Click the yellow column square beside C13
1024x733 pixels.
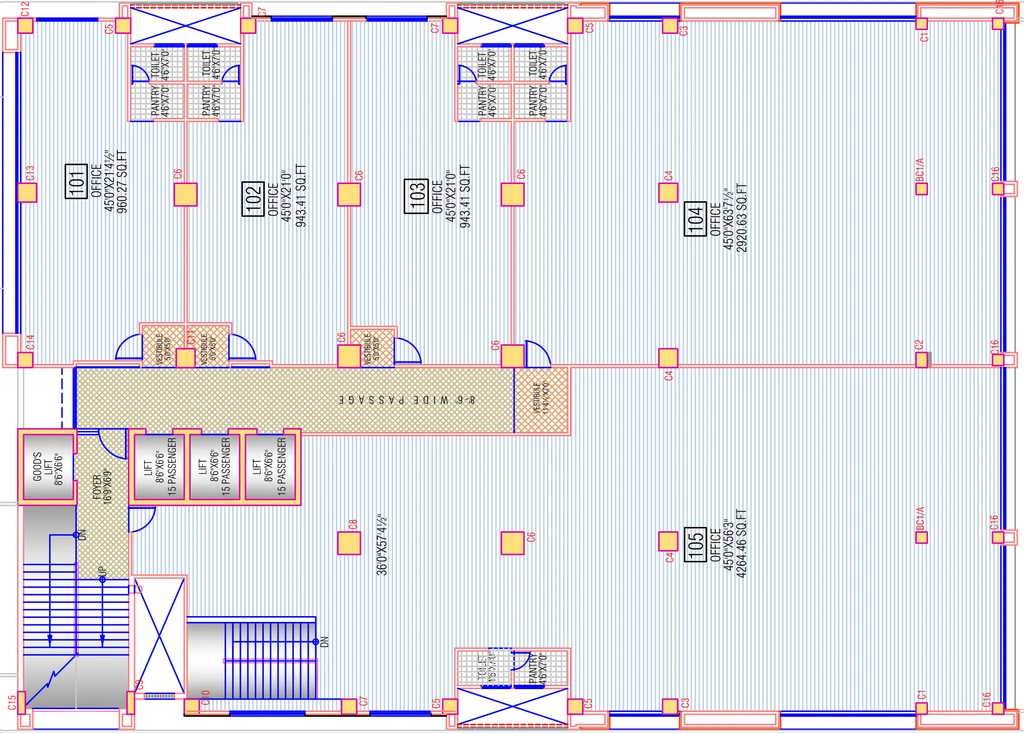[x=27, y=193]
